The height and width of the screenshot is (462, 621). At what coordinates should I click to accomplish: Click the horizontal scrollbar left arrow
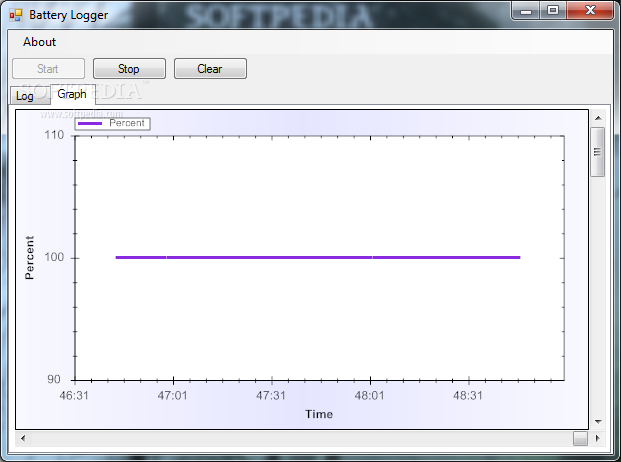23,438
